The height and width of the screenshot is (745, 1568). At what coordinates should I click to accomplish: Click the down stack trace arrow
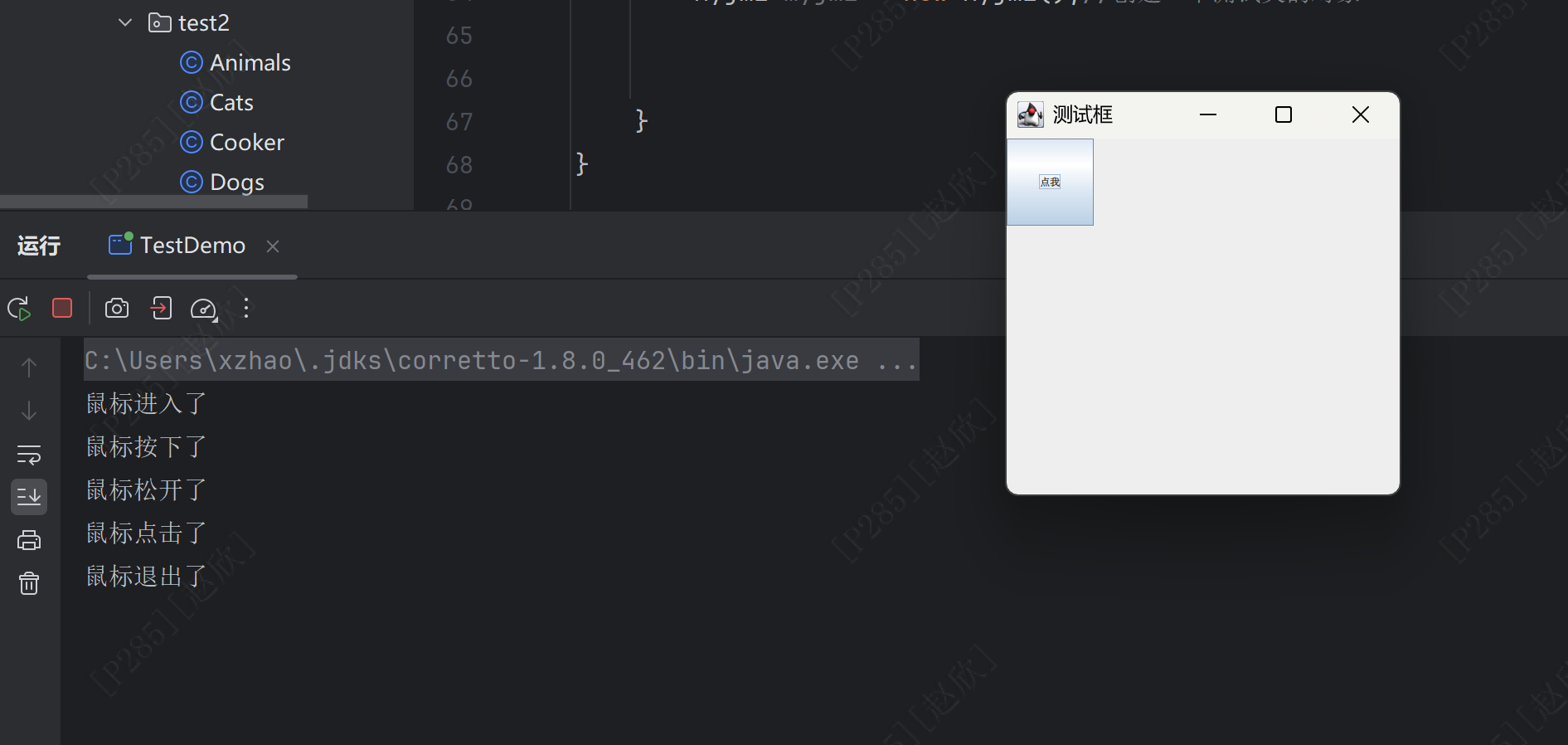pyautogui.click(x=29, y=411)
